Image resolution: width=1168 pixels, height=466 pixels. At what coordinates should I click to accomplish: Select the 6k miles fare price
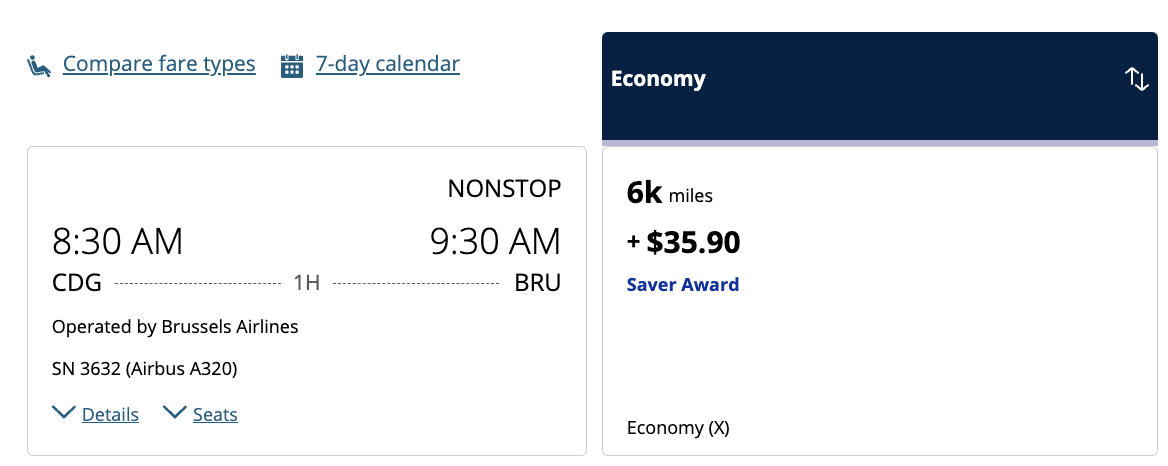(670, 195)
